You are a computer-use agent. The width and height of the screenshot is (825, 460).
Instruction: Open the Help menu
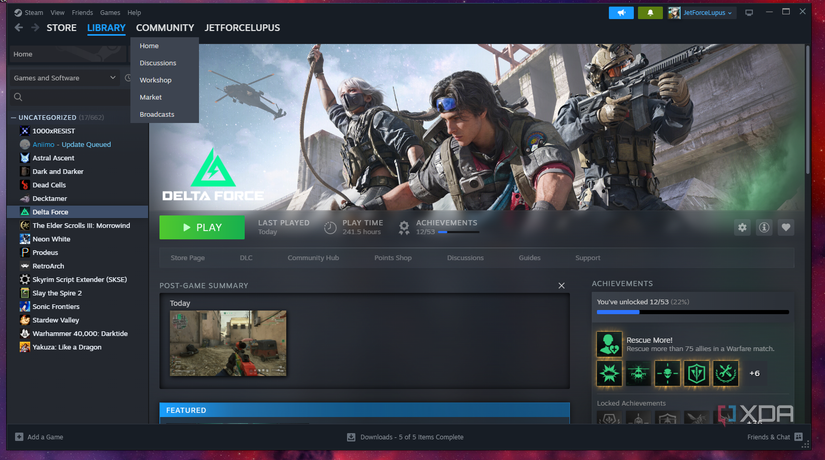click(134, 12)
